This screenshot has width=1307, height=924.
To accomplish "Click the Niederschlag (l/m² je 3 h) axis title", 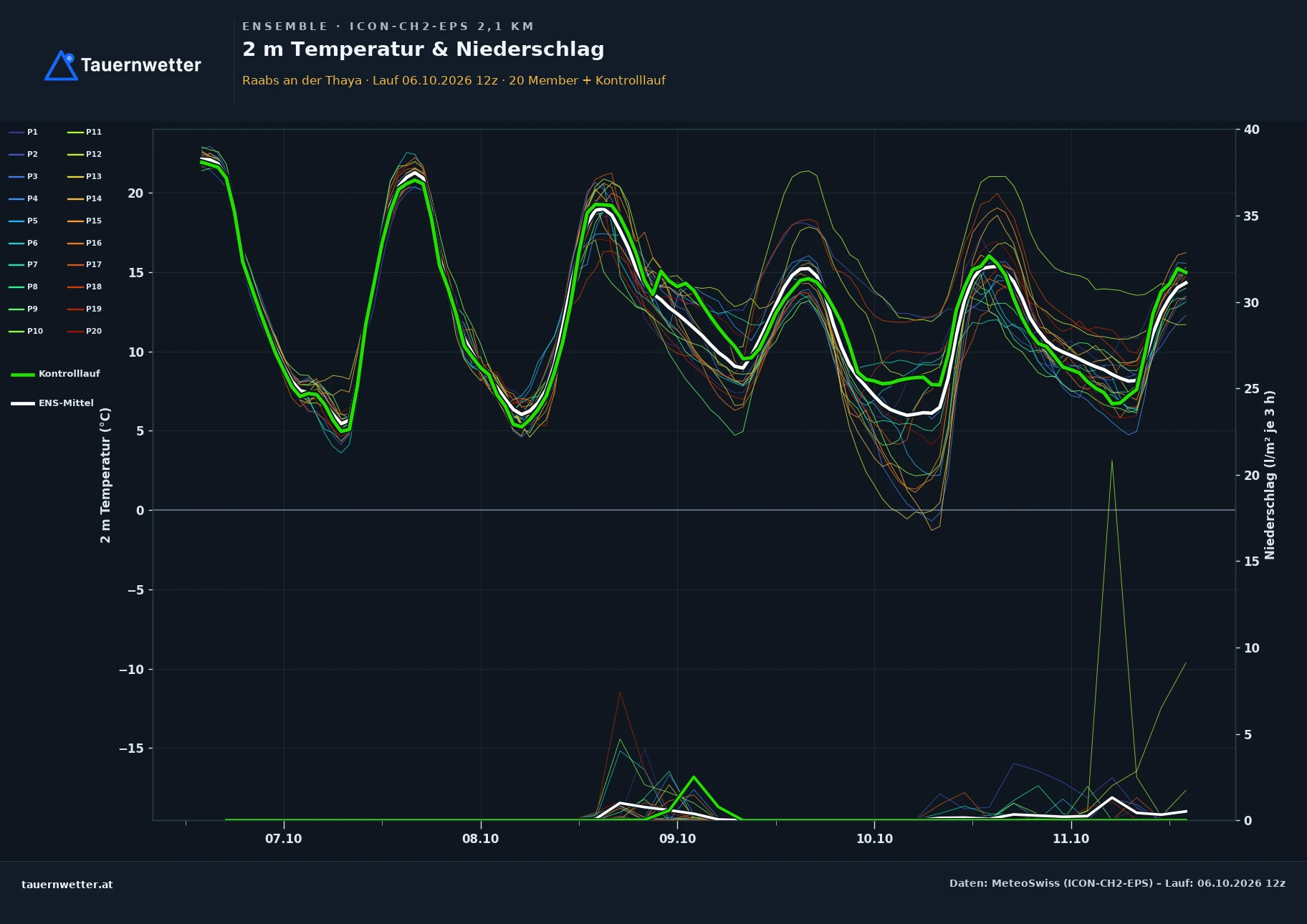I will click(x=1270, y=475).
